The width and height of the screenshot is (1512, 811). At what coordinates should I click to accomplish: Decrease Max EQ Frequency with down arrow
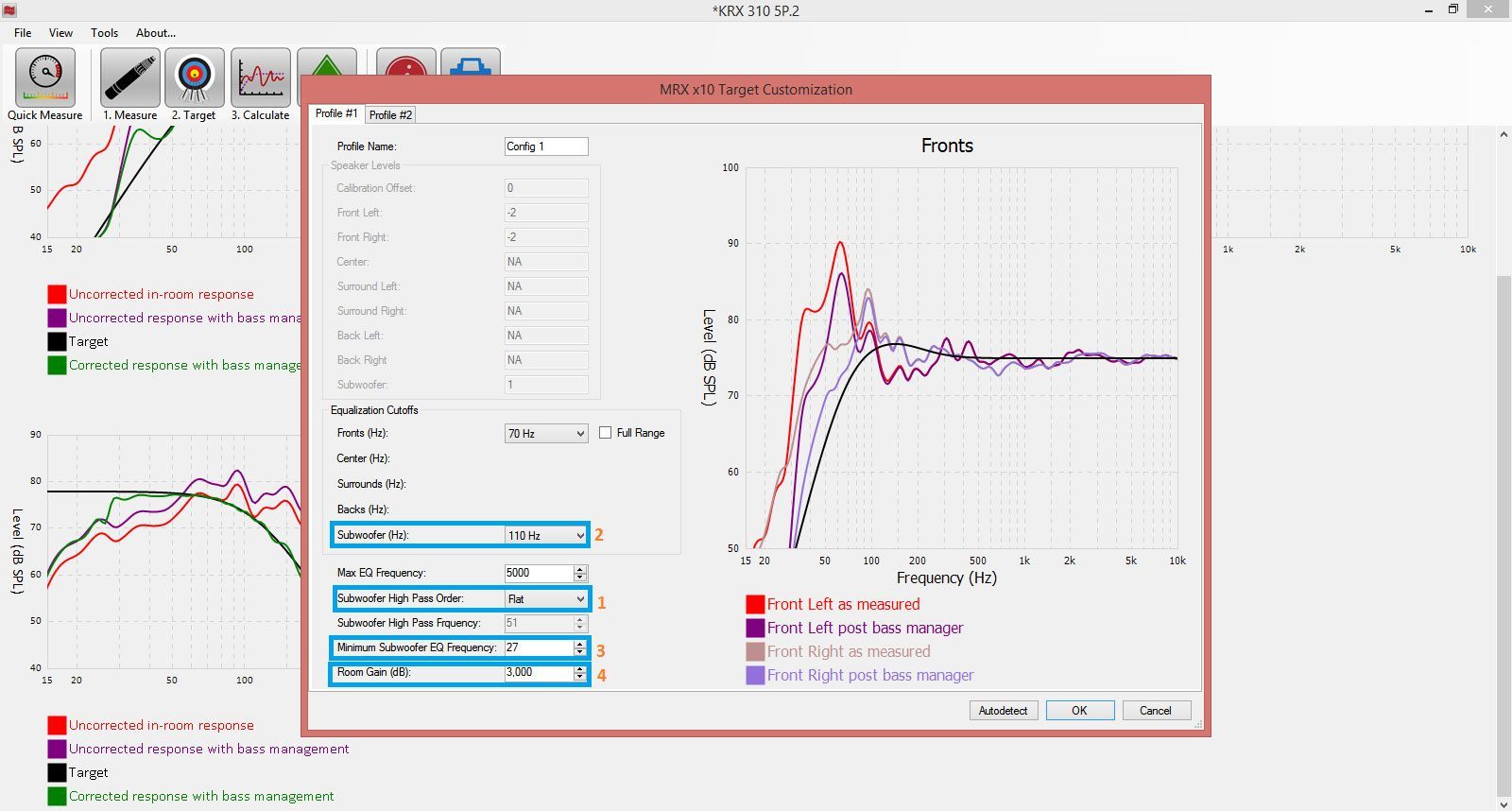pyautogui.click(x=580, y=577)
